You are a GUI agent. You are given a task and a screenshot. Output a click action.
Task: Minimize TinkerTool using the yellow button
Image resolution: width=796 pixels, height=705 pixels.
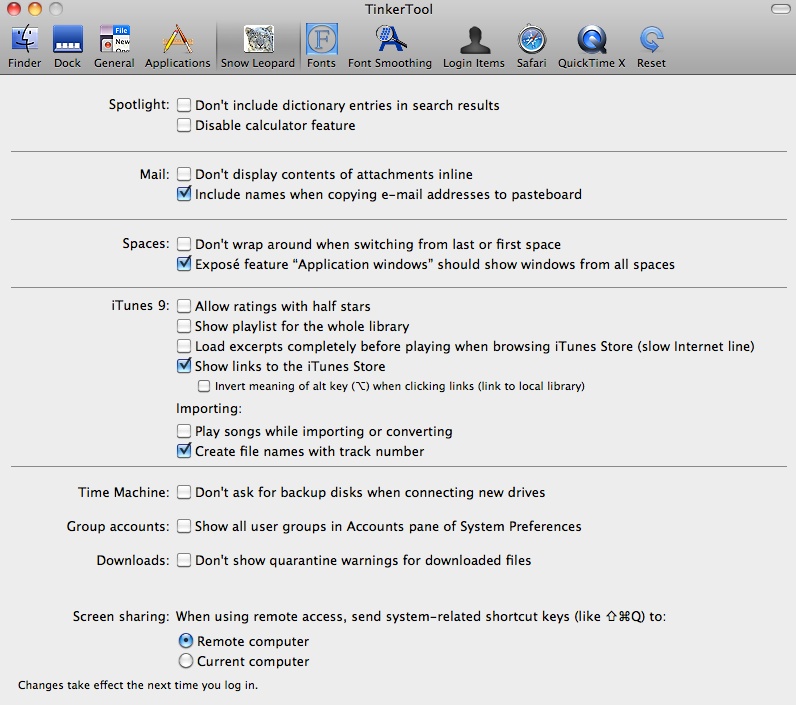[35, 9]
